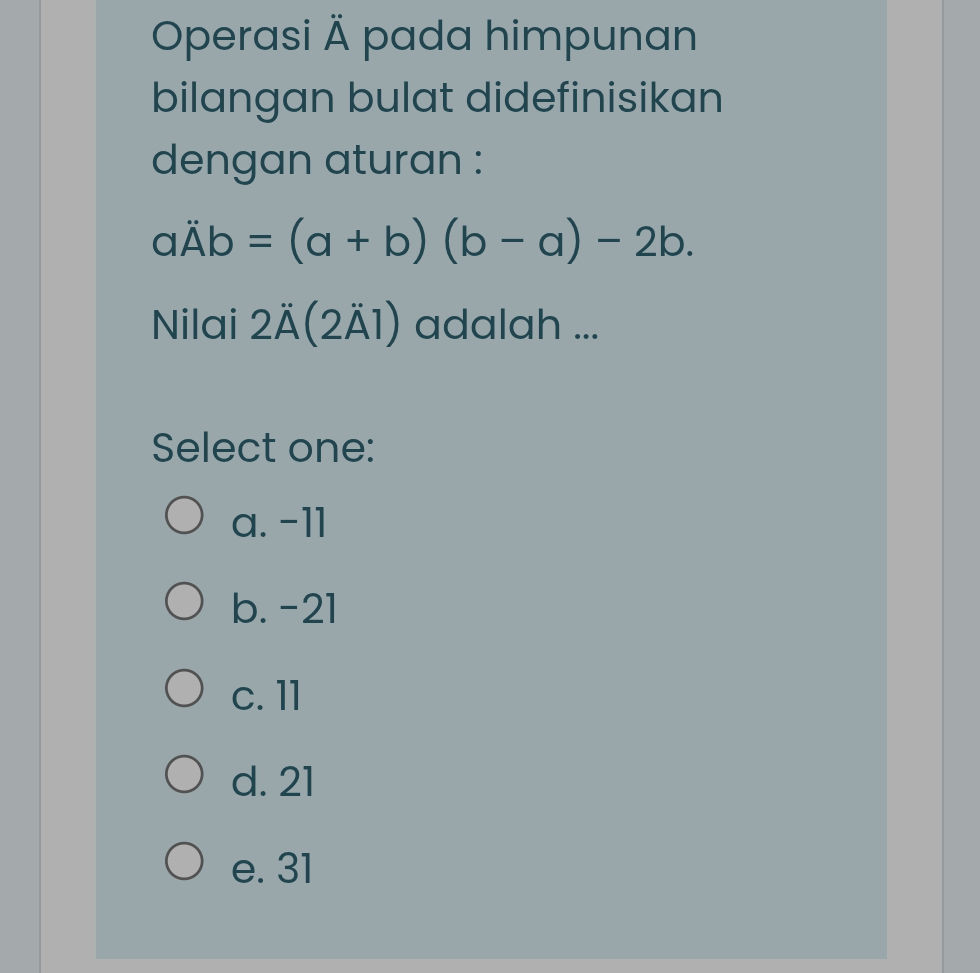
Task: Click the option text 'd. 21'
Action: tap(271, 782)
